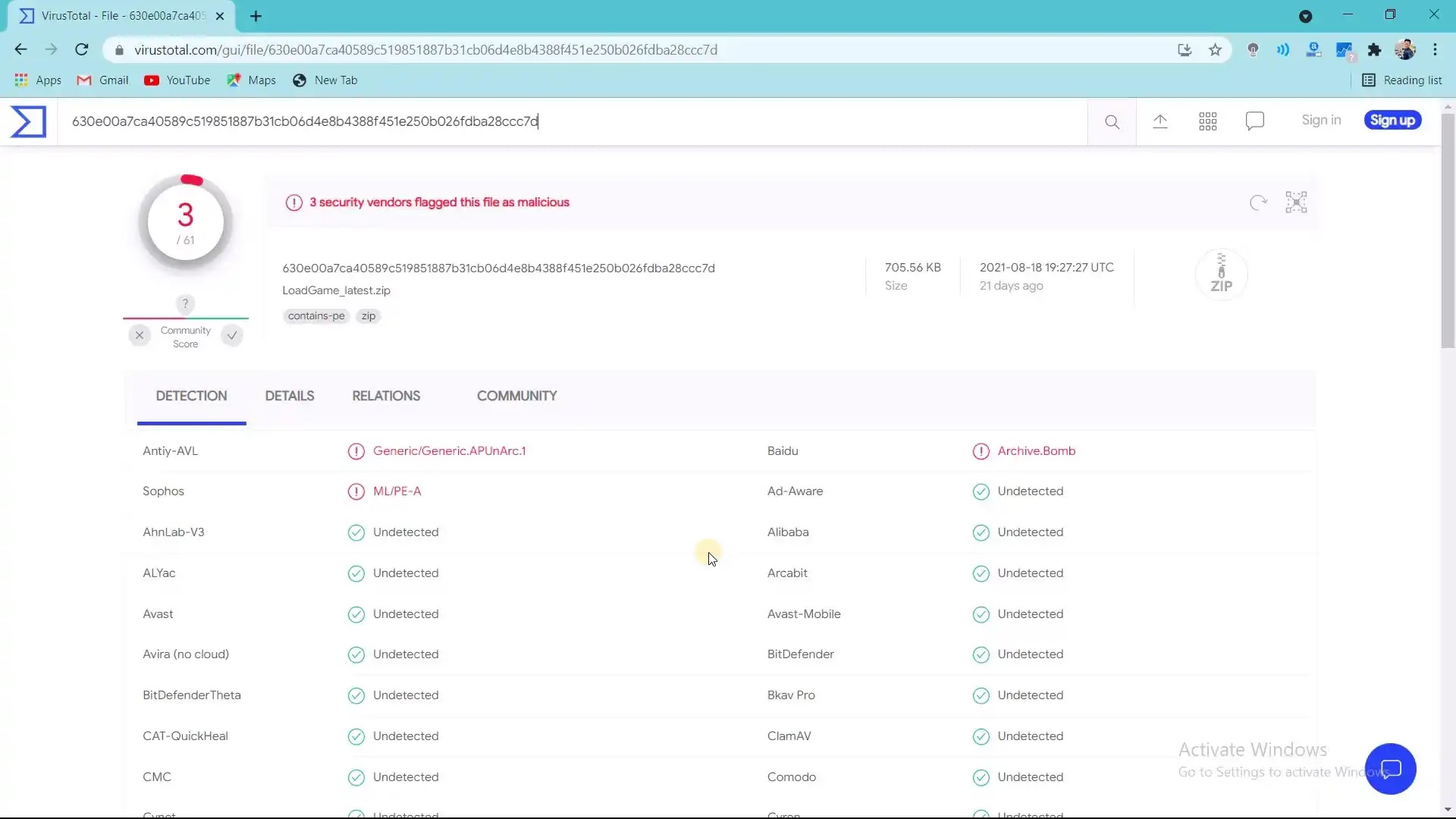Click the search magnifier icon
The height and width of the screenshot is (819, 1456).
1112,121
